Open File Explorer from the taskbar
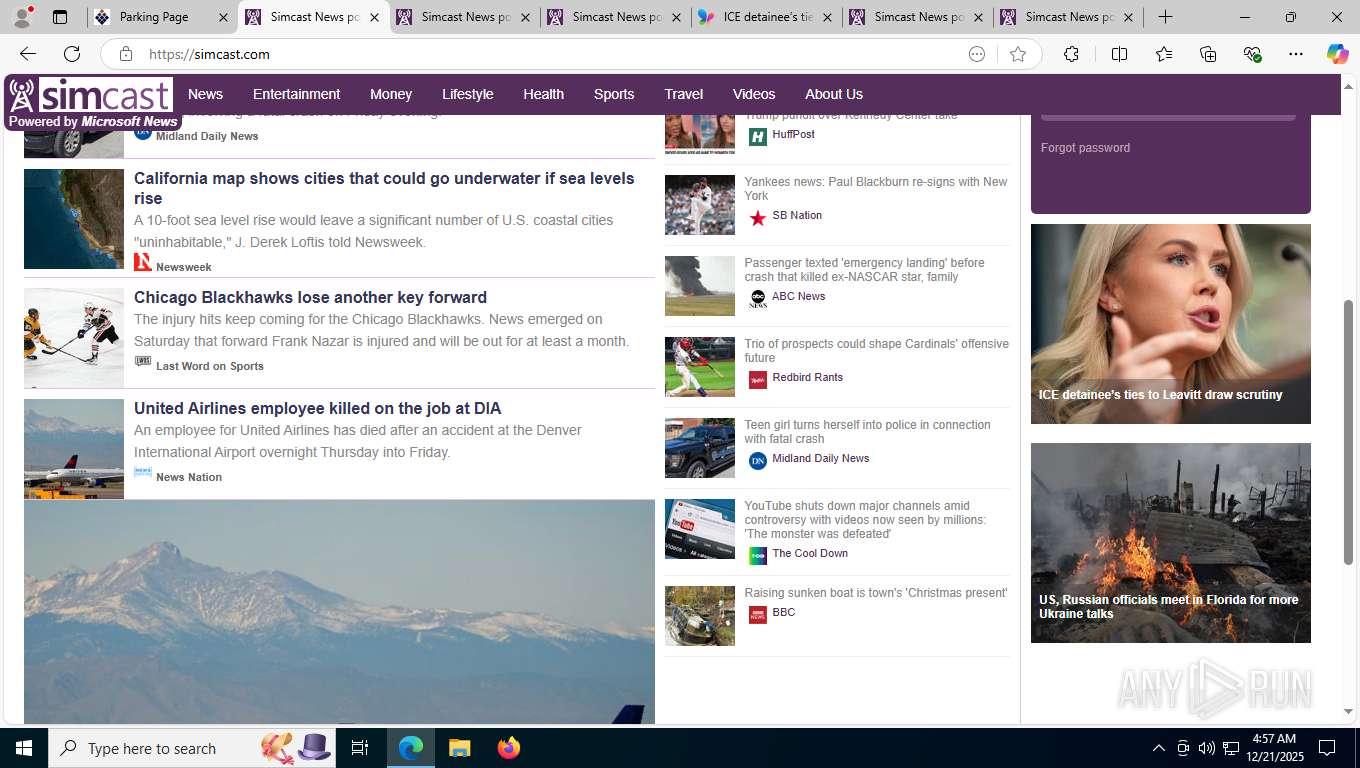Image resolution: width=1360 pixels, height=768 pixels. tap(459, 748)
